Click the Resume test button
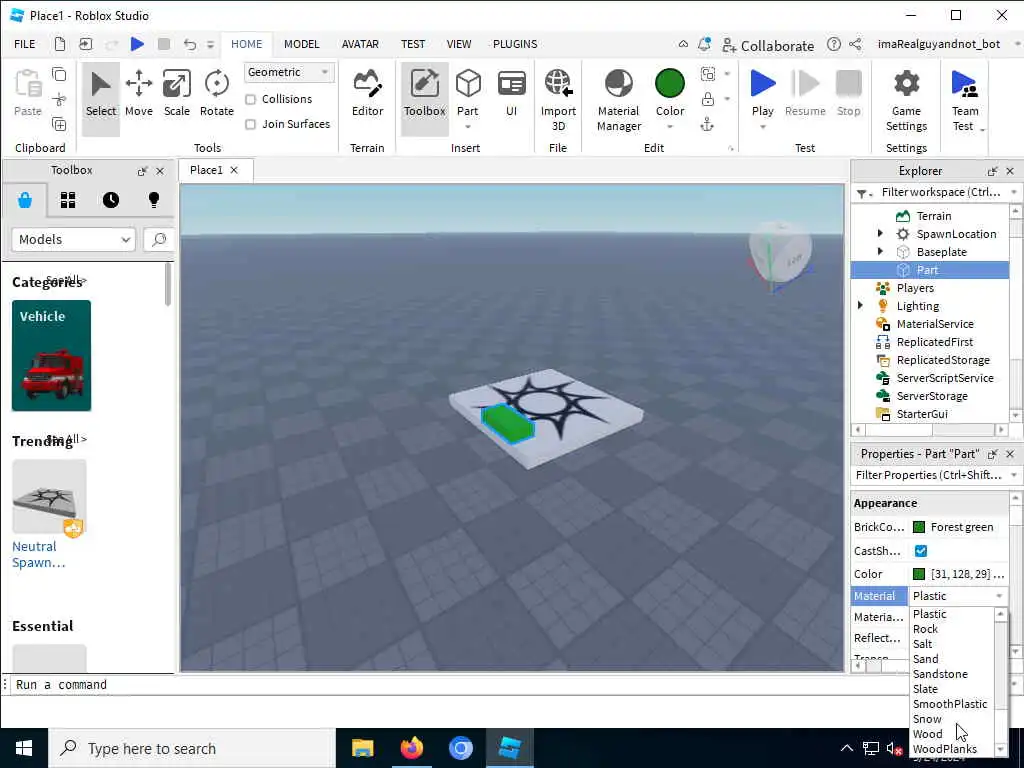Image resolution: width=1024 pixels, height=768 pixels. point(805,93)
